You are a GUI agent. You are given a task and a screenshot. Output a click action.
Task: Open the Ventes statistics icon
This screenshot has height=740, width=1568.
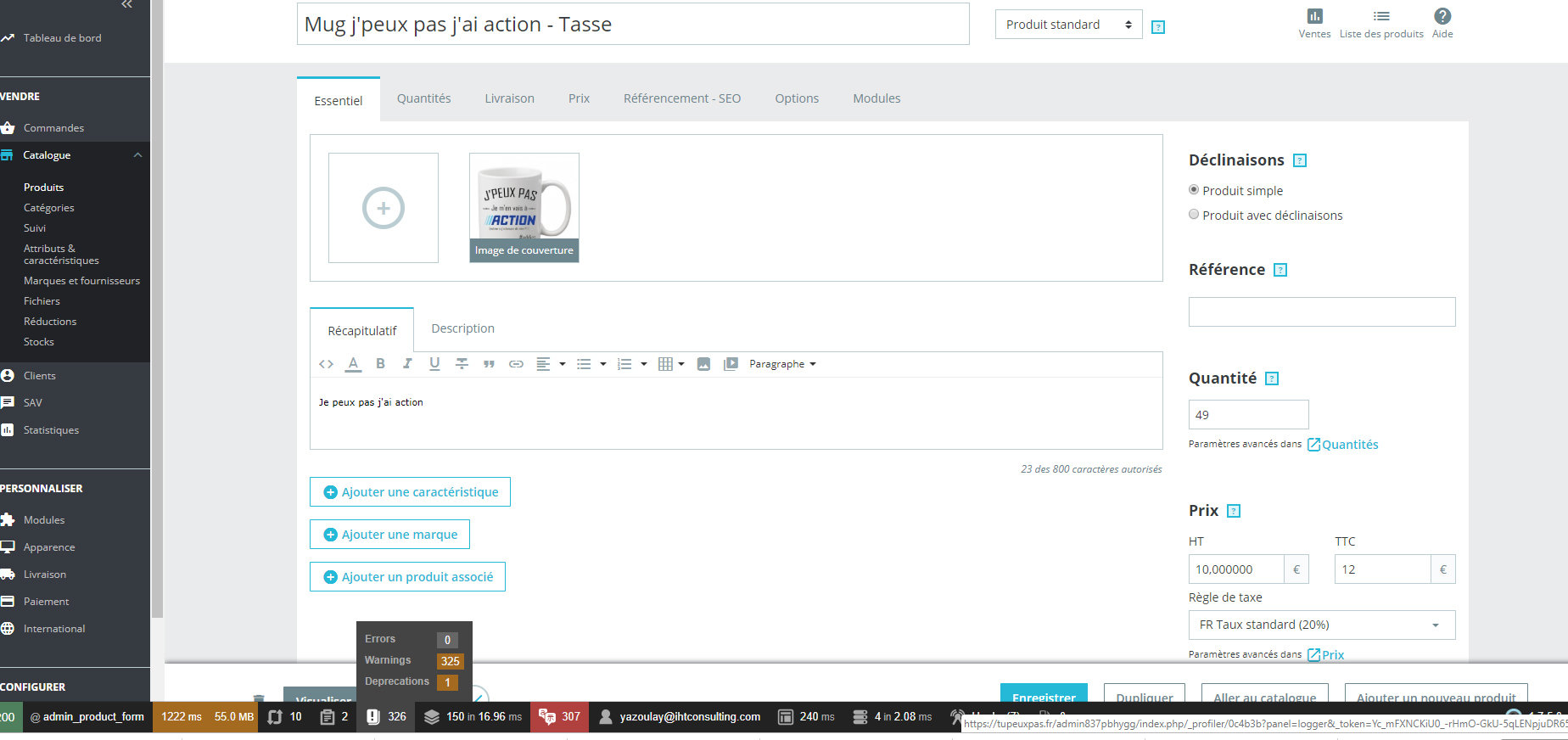[x=1314, y=24]
